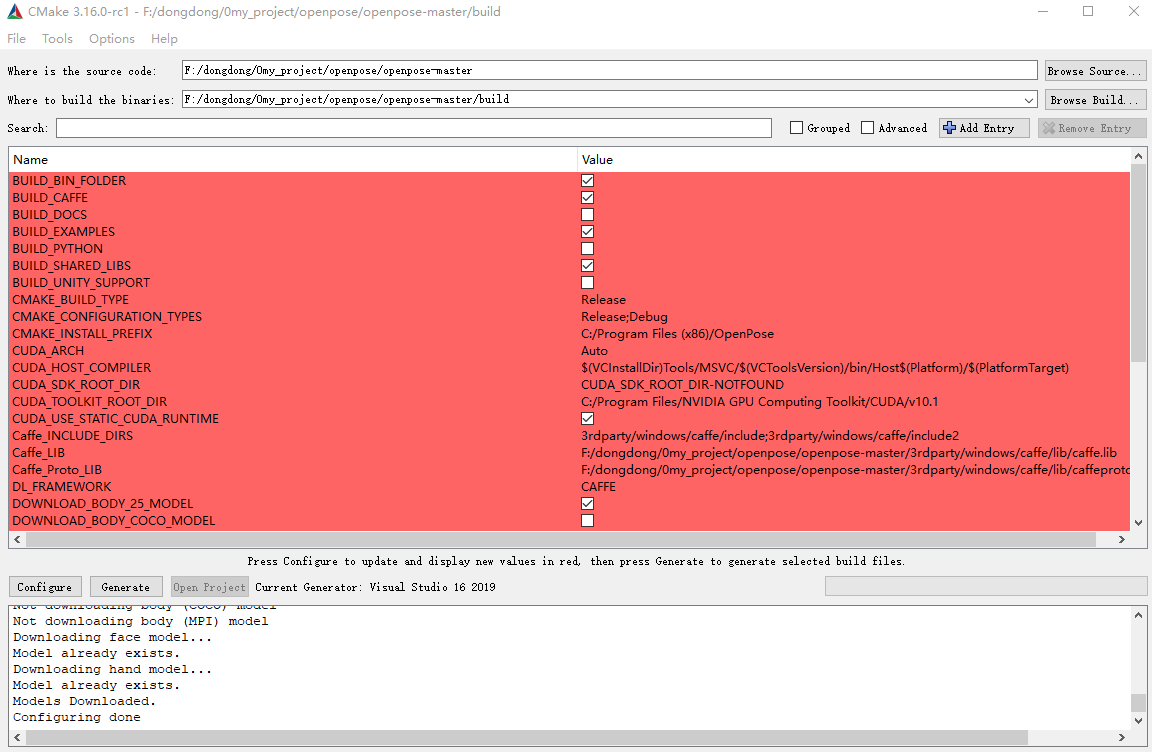Open the Help menu

(x=164, y=38)
